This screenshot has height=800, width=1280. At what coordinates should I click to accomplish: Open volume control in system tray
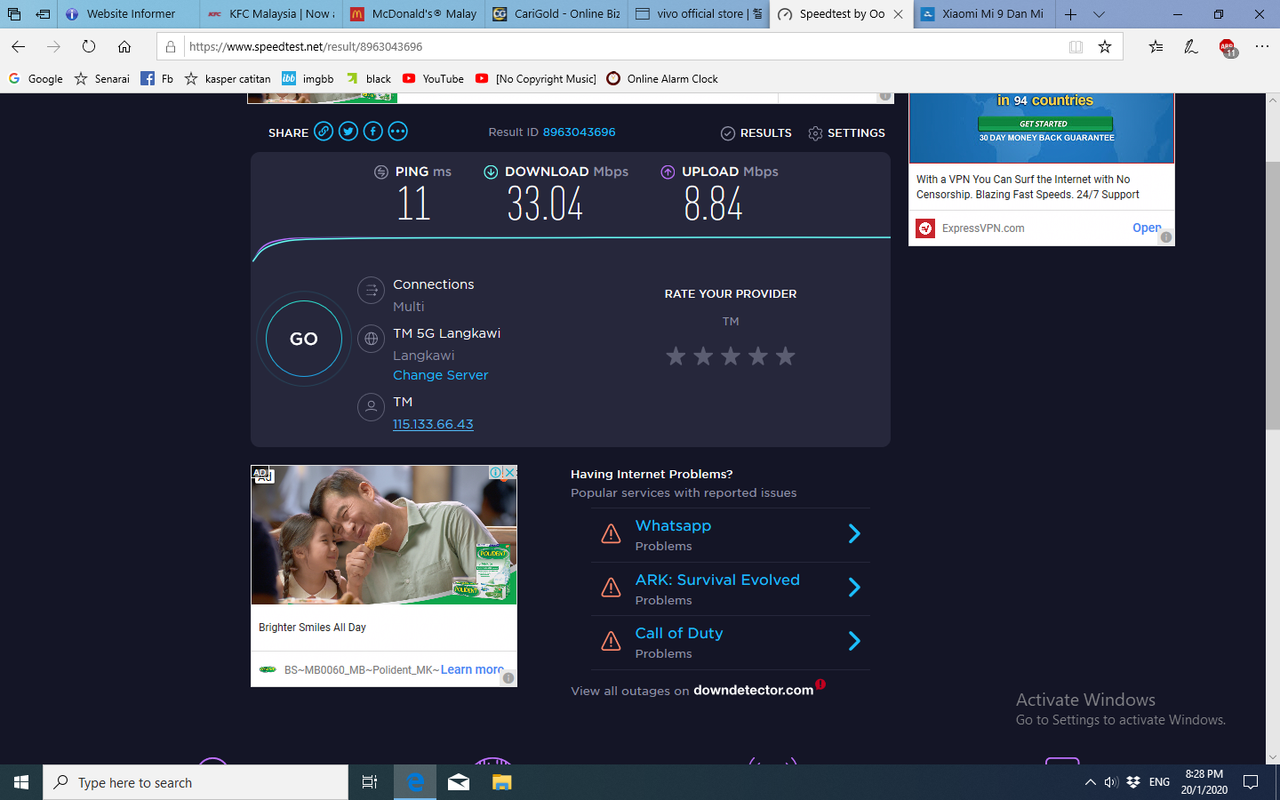point(1111,782)
